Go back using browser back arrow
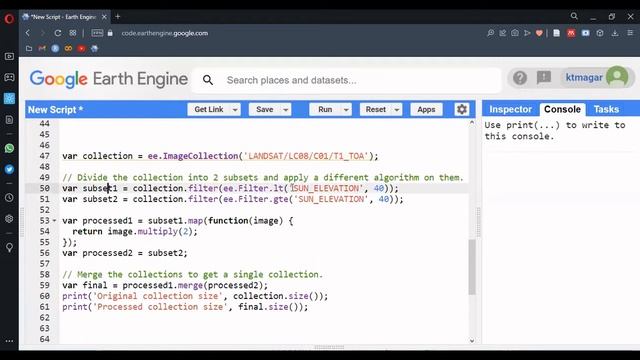The height and width of the screenshot is (360, 640). pyautogui.click(x=28, y=33)
